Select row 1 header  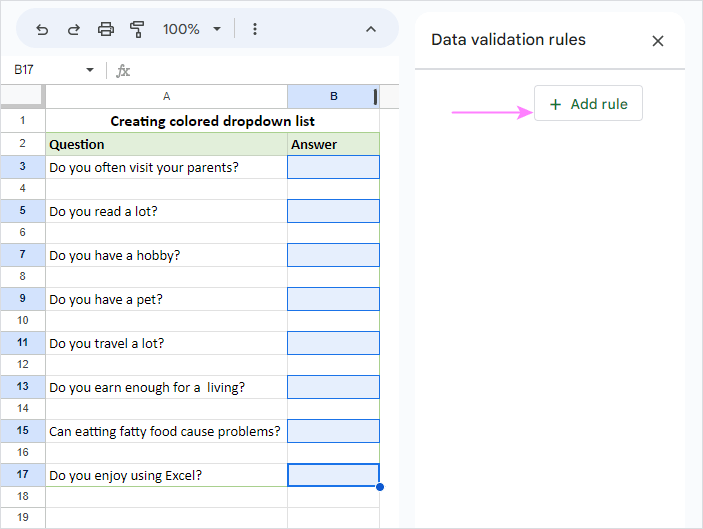[22, 121]
